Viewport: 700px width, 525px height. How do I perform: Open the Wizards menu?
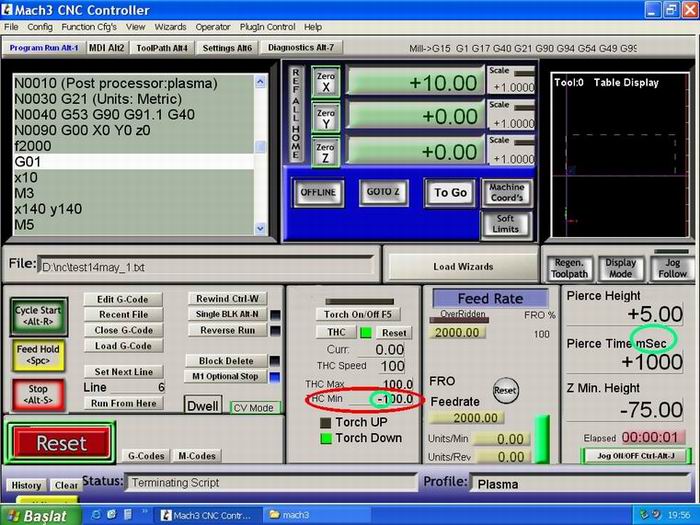(x=170, y=27)
